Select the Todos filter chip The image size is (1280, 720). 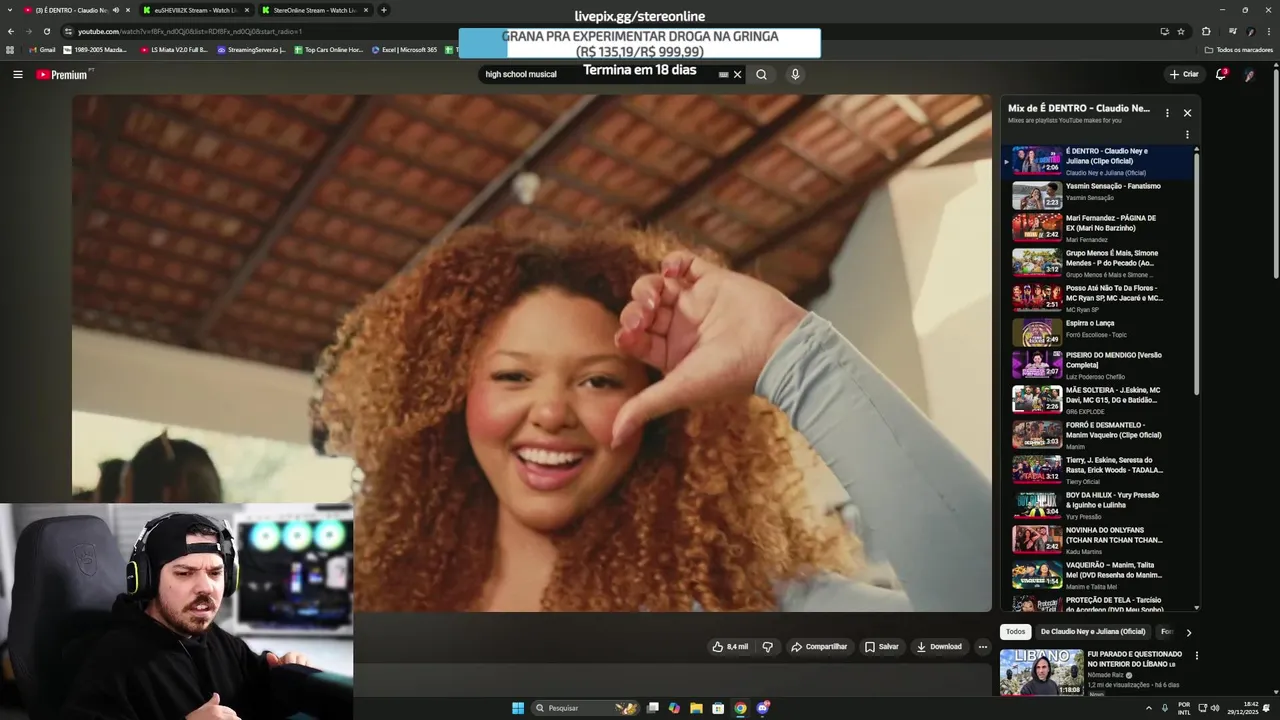click(1015, 632)
